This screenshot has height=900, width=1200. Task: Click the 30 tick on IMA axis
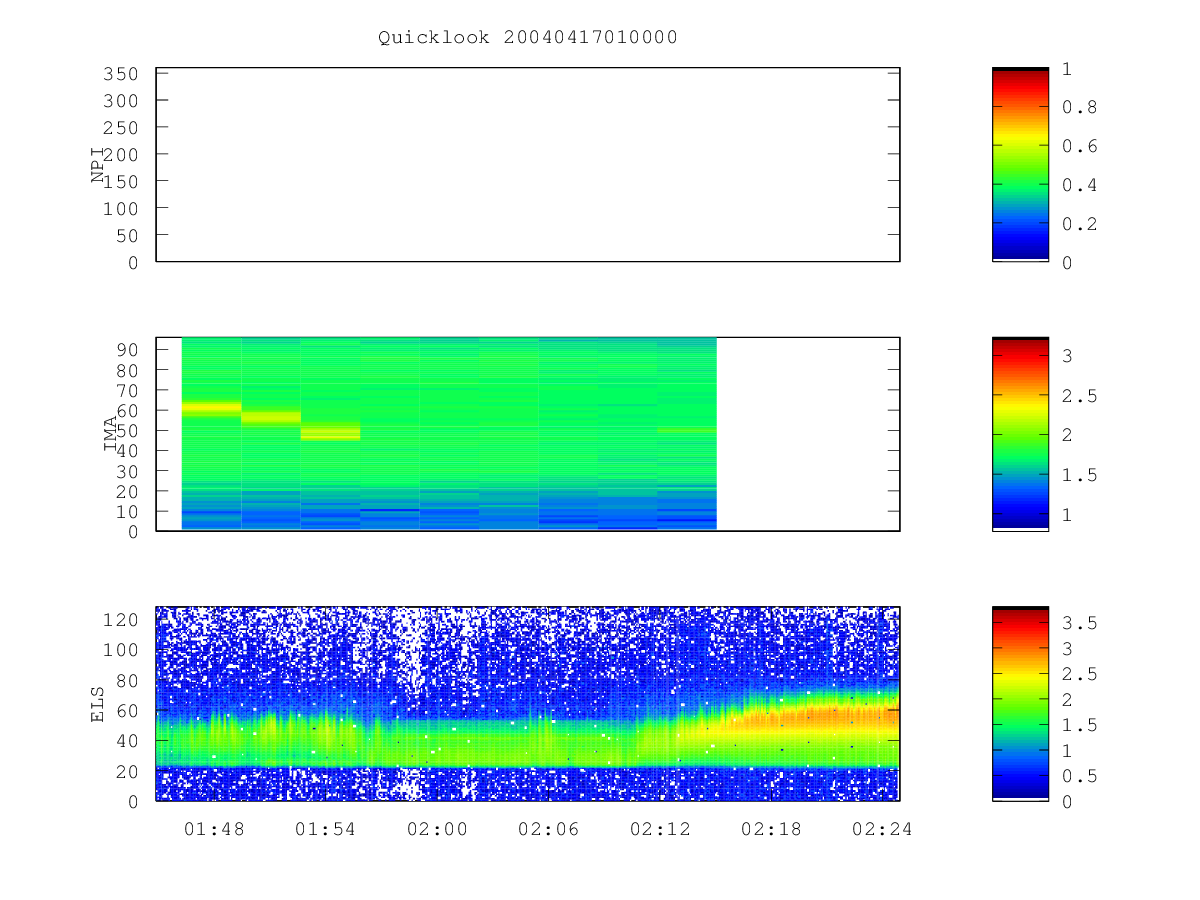pos(126,471)
